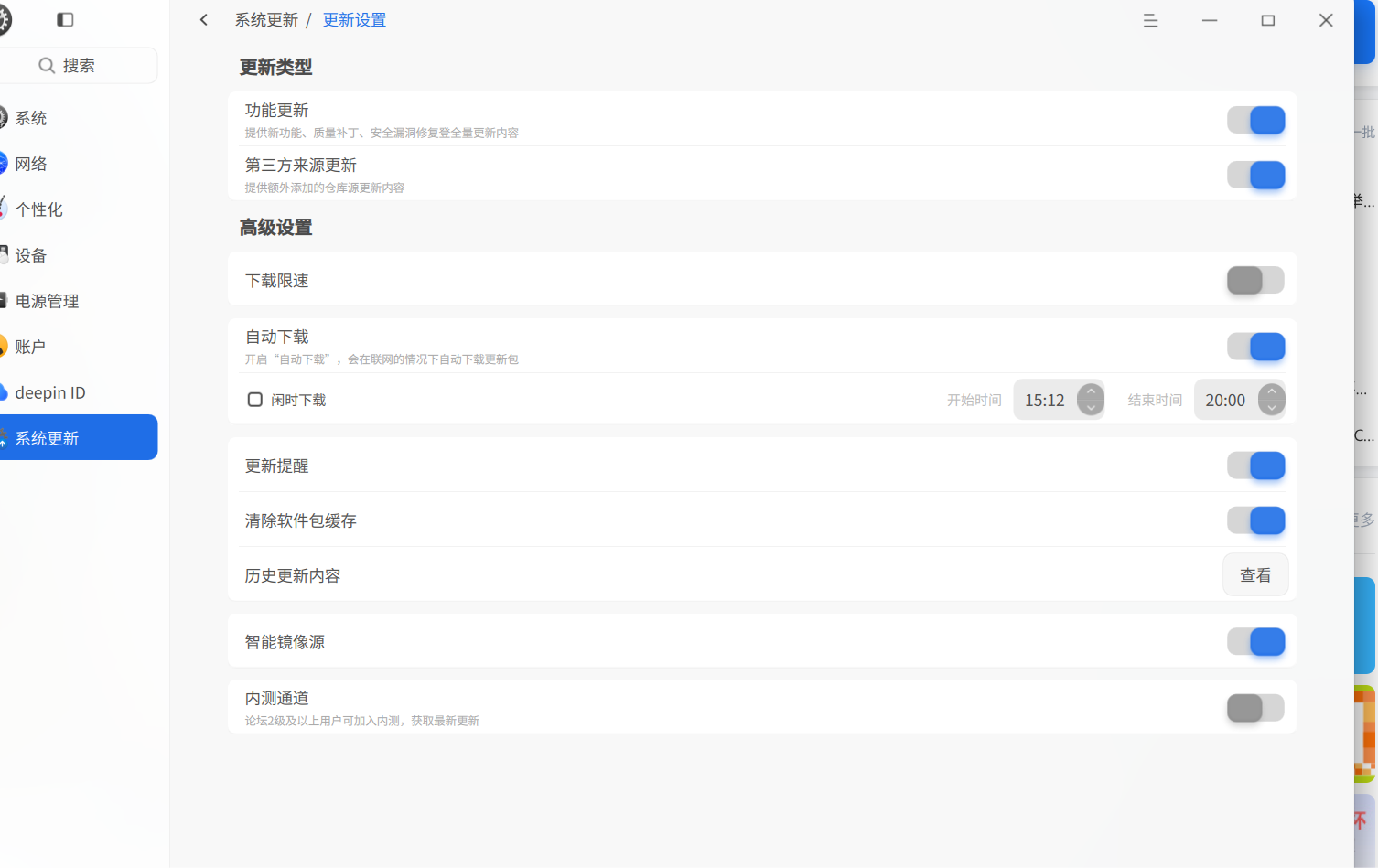The width and height of the screenshot is (1378, 868).
Task: Toggle 自动下载 switch
Action: click(1255, 347)
